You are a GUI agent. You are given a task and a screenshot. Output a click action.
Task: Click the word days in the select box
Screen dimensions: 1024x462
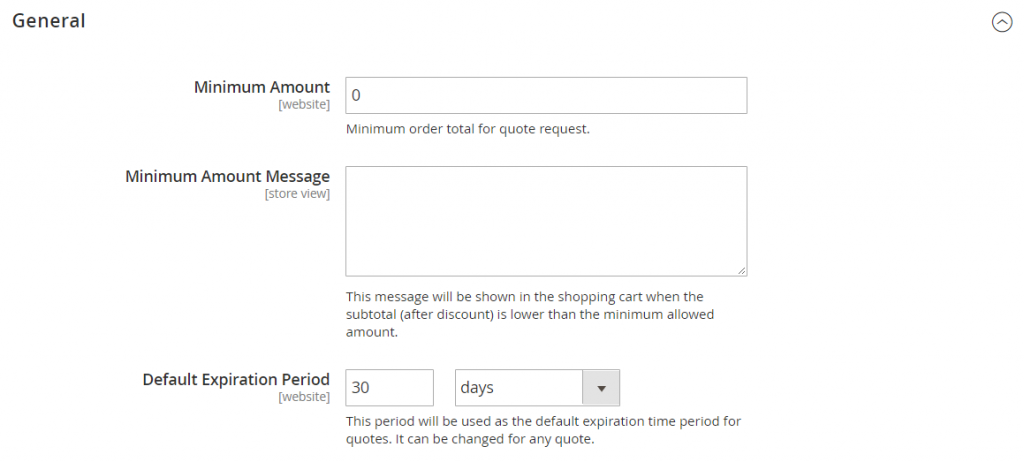tap(477, 388)
